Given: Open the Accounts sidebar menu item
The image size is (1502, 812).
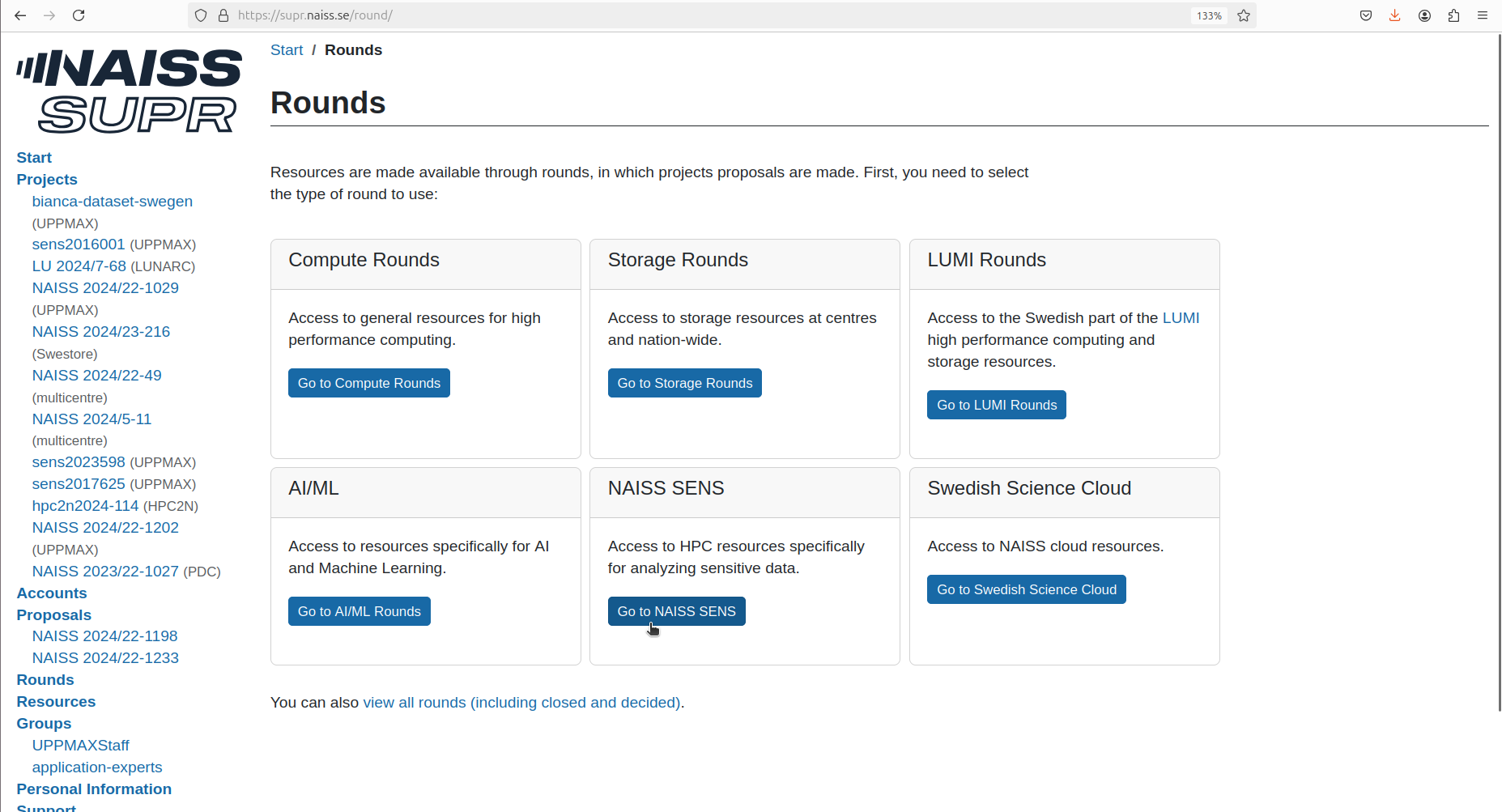Looking at the screenshot, I should [x=52, y=593].
